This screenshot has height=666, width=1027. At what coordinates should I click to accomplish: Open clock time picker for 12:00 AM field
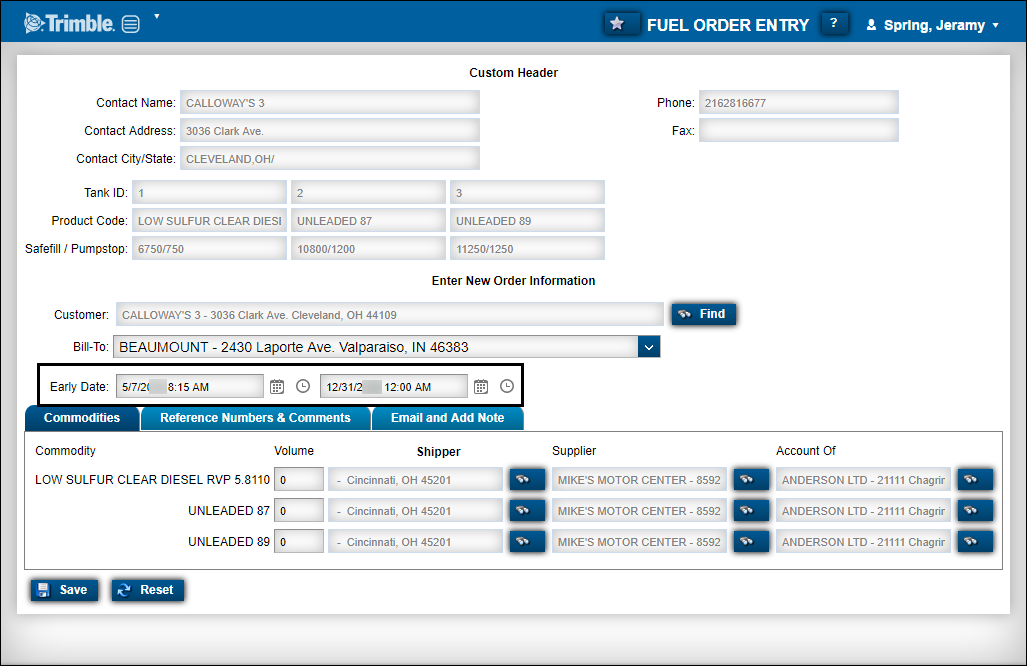tap(507, 386)
